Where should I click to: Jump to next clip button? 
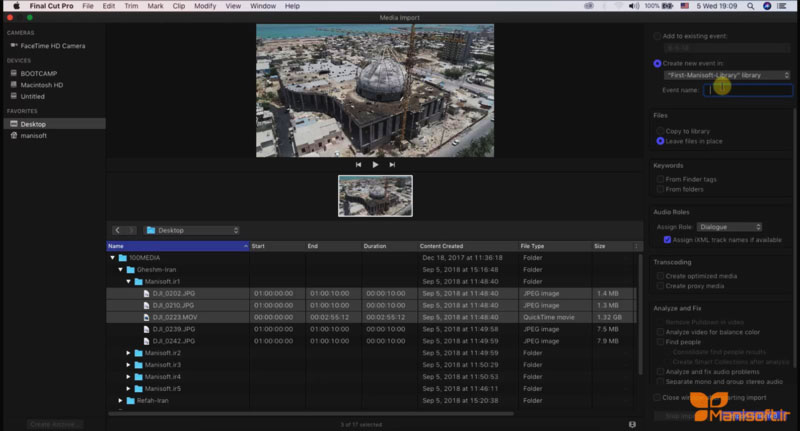point(392,165)
